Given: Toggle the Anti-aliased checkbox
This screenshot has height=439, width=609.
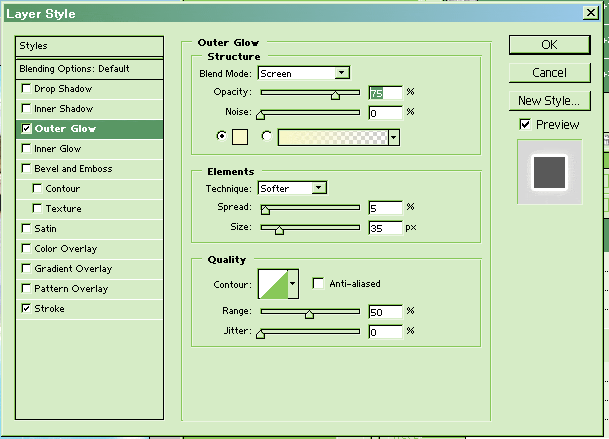Looking at the screenshot, I should (x=318, y=284).
